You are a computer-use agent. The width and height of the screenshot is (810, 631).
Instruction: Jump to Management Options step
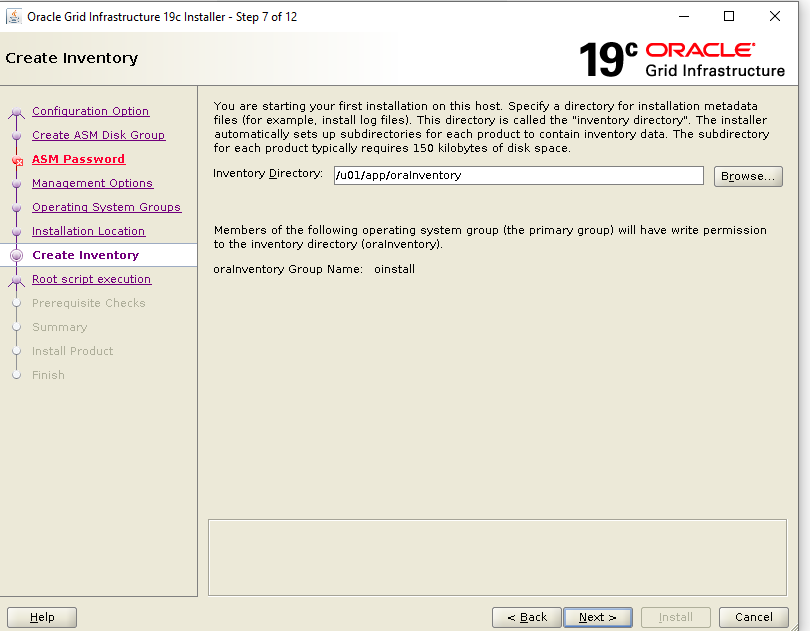tap(92, 183)
